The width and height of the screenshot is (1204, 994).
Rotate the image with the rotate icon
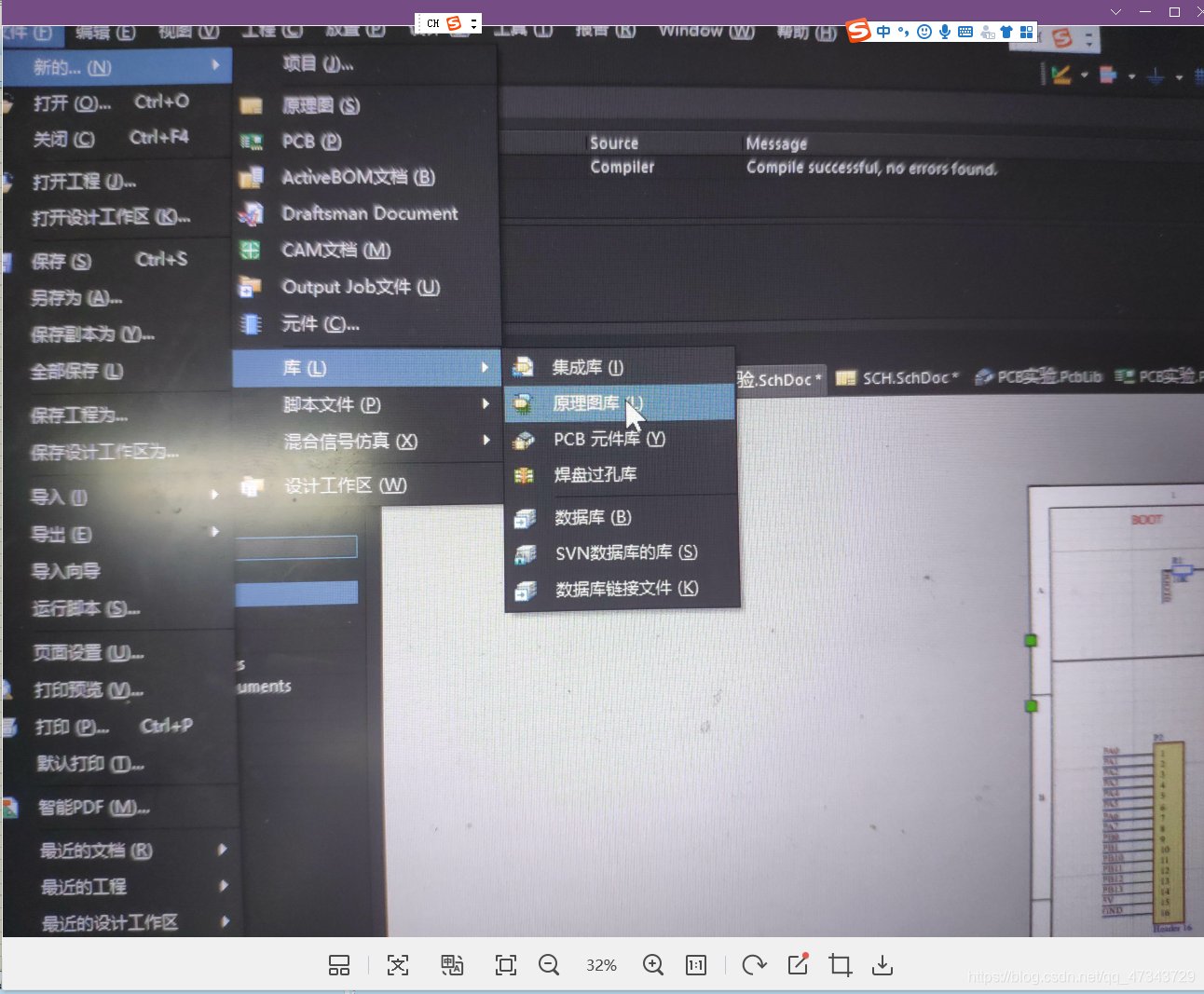pos(755,965)
